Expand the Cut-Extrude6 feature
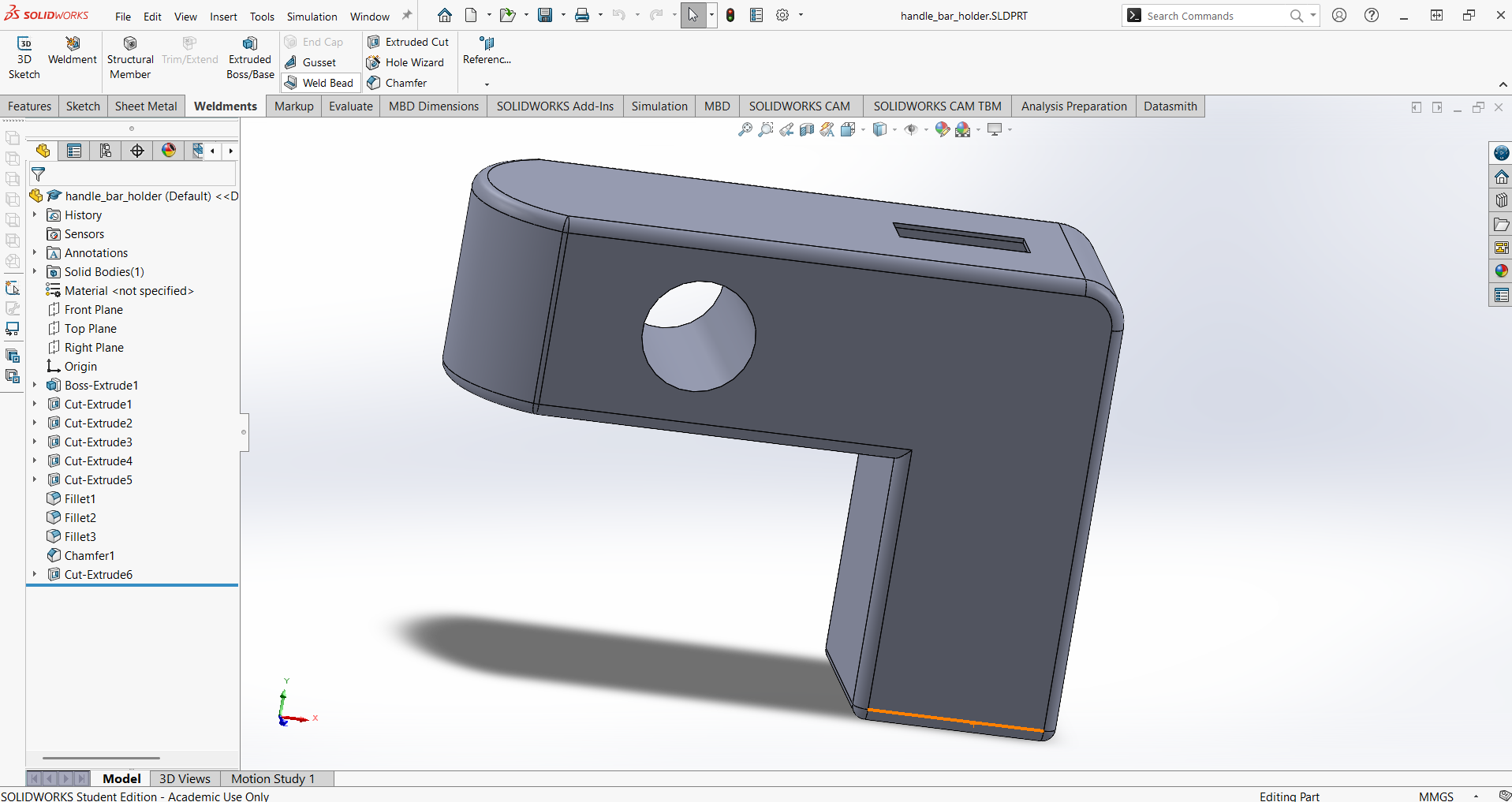 (x=35, y=574)
